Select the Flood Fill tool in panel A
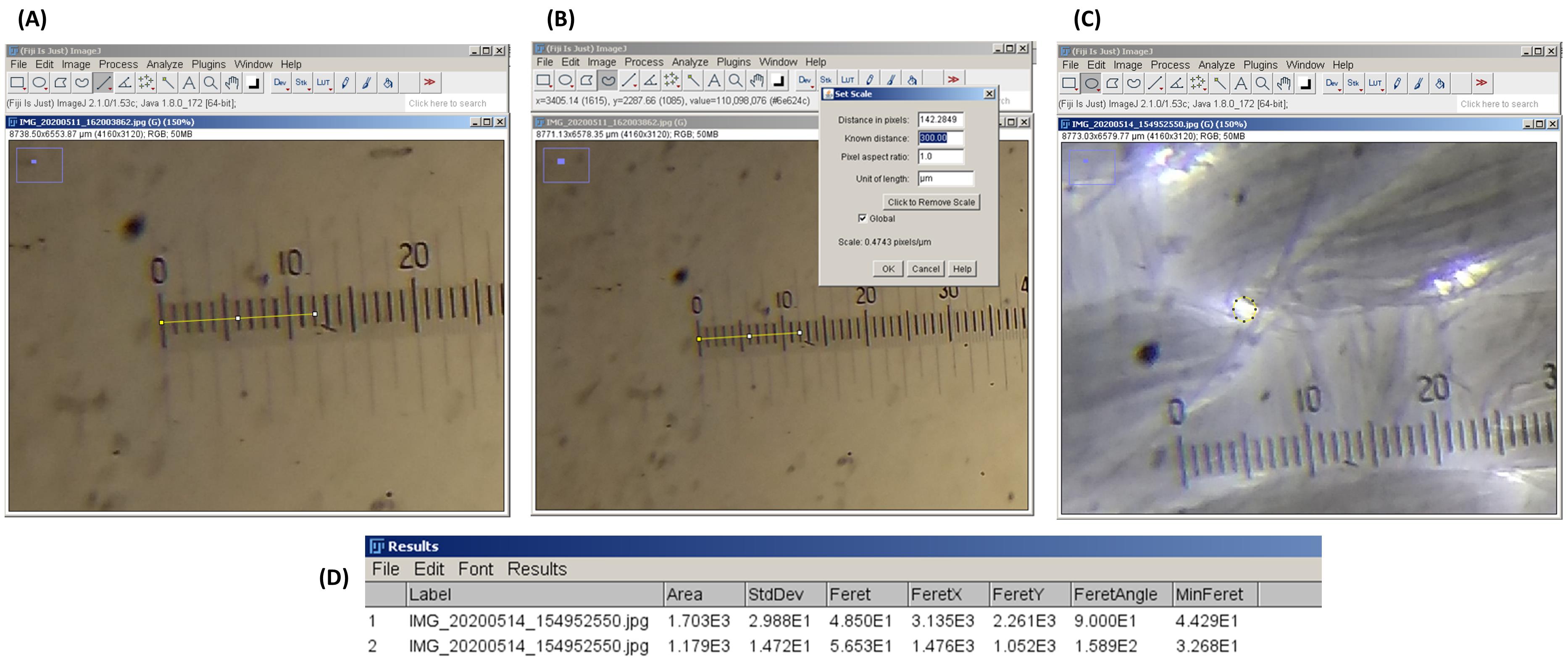Image resolution: width=1568 pixels, height=657 pixels. pos(388,83)
